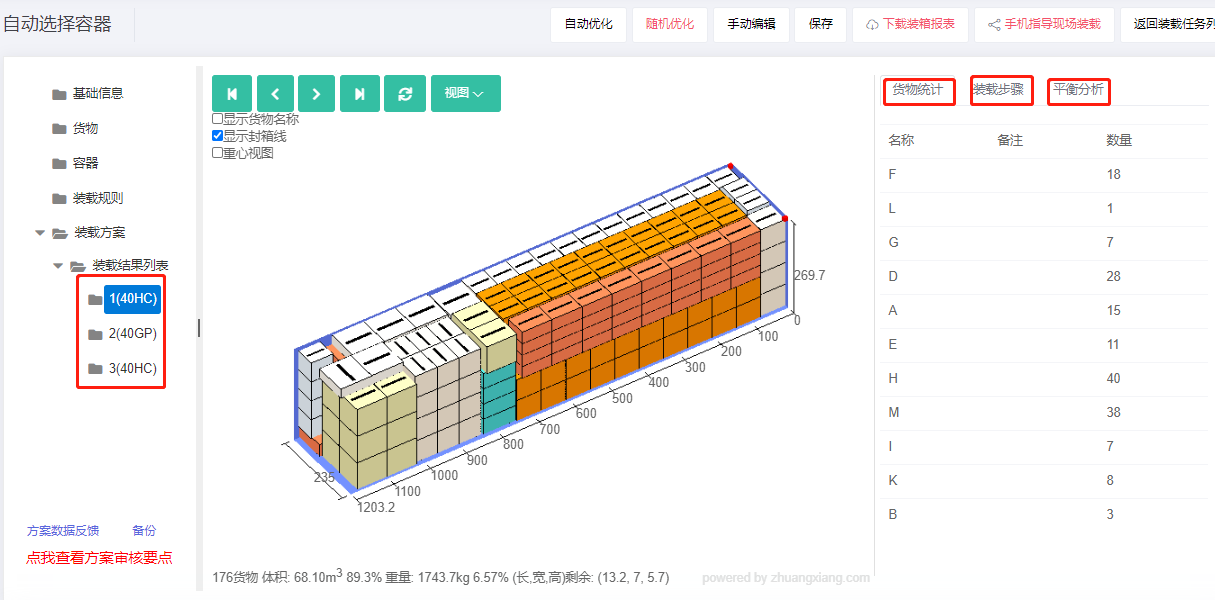Click folder icon beside 基础信息
Screen dimensions: 1215x600
click(59, 94)
